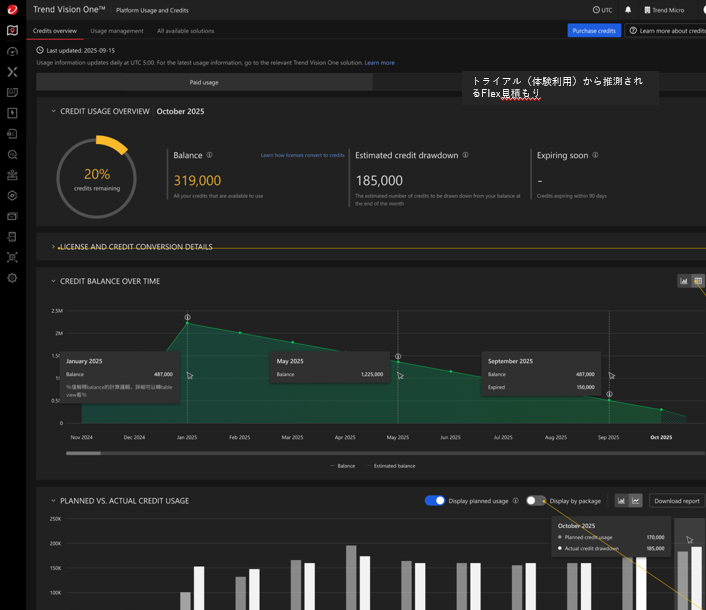This screenshot has width=706, height=610.
Task: Open the folder-tab icon below the X icon
Action: (x=12, y=92)
